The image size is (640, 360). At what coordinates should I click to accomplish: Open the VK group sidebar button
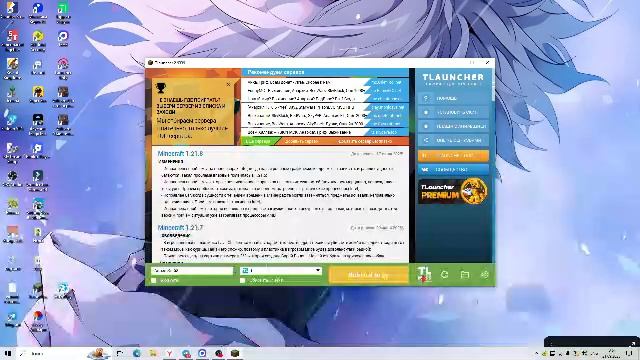coord(453,169)
